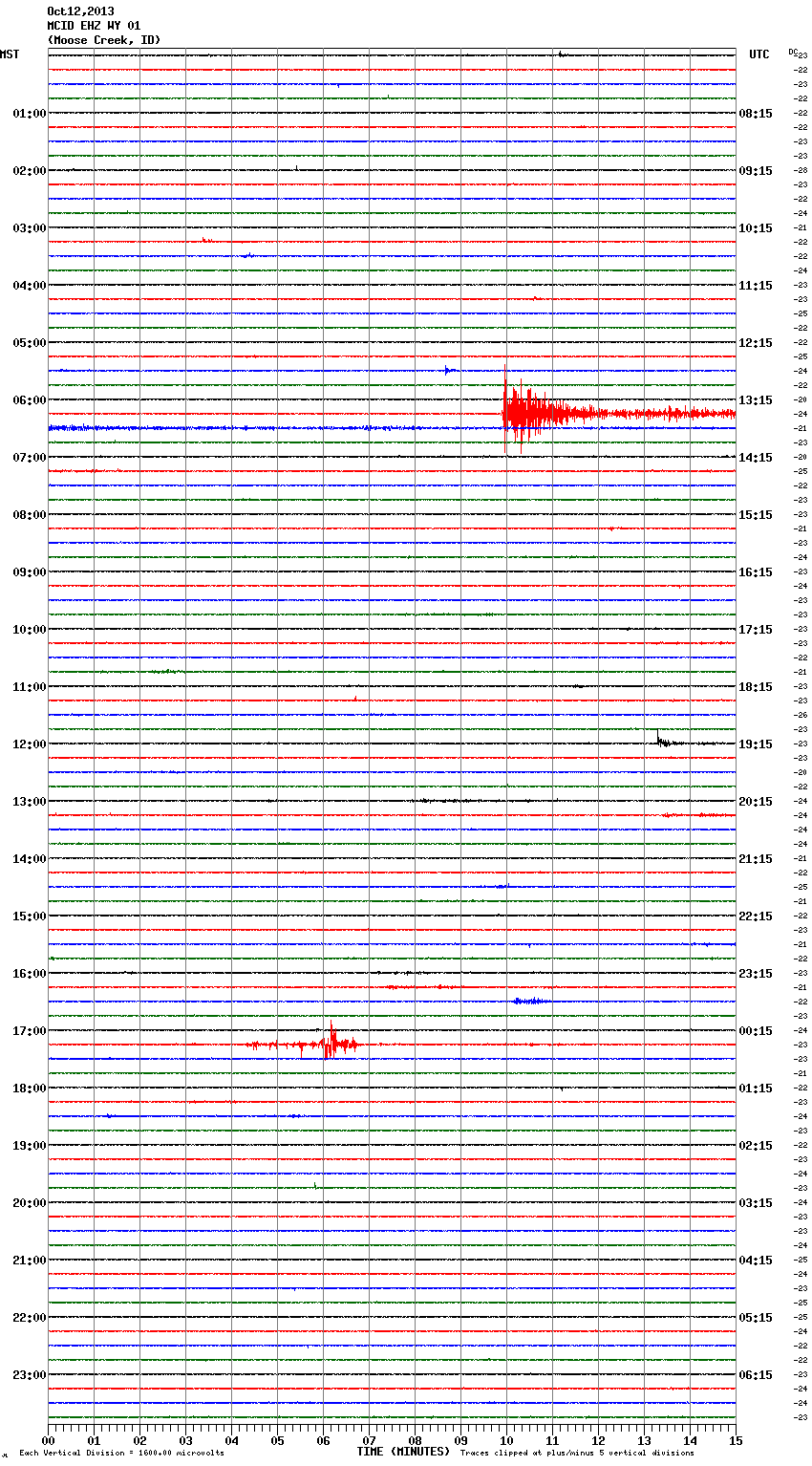This screenshot has height=1466, width=812.
Task: Select the 01:00 MST hour label
Action: [x=30, y=114]
